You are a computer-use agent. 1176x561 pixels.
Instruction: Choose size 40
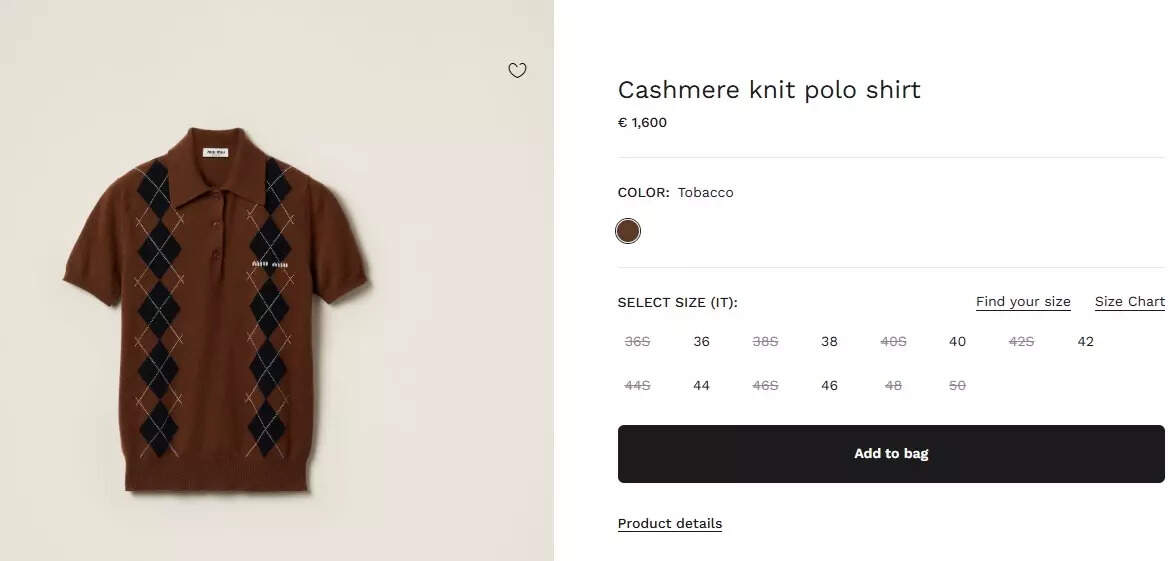tap(957, 342)
